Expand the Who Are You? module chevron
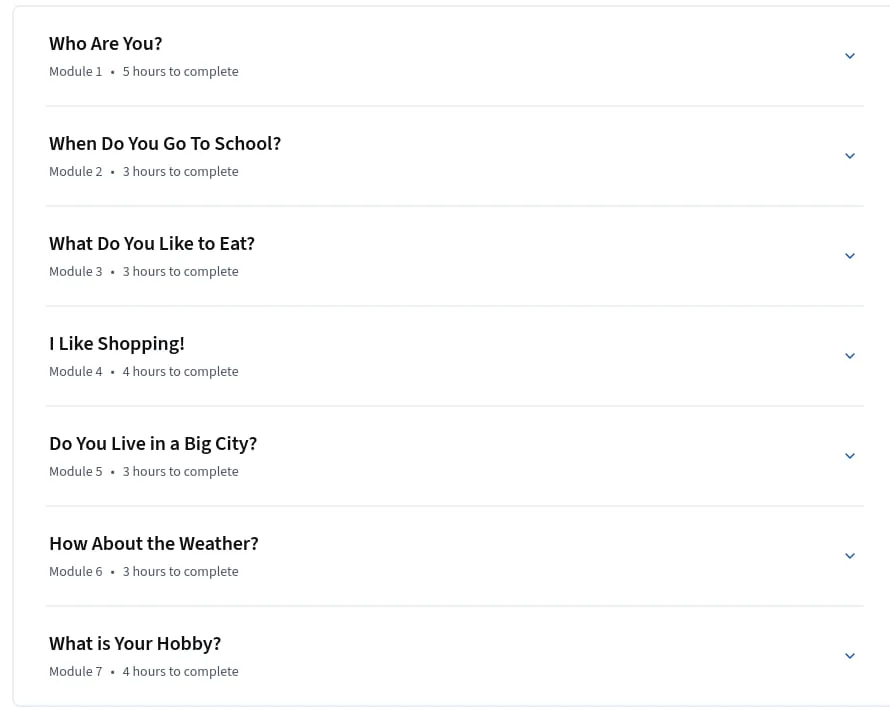 point(850,56)
